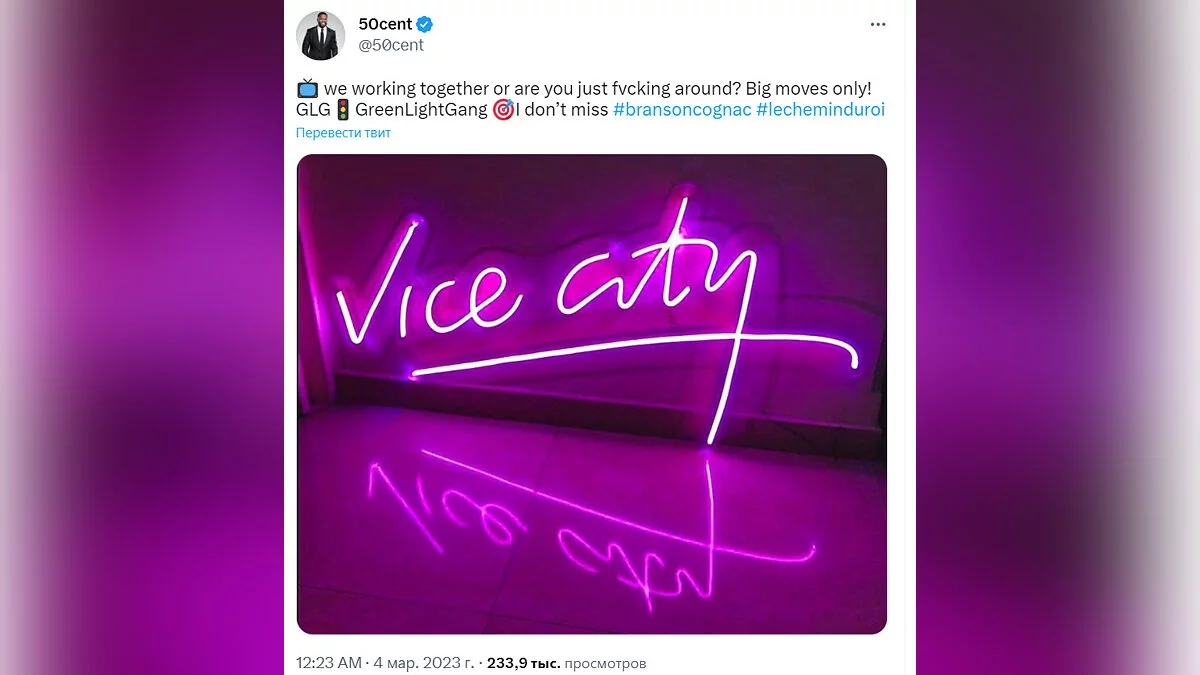Click the "4 мар. 2023 г." date
The height and width of the screenshot is (675, 1200).
coord(422,662)
